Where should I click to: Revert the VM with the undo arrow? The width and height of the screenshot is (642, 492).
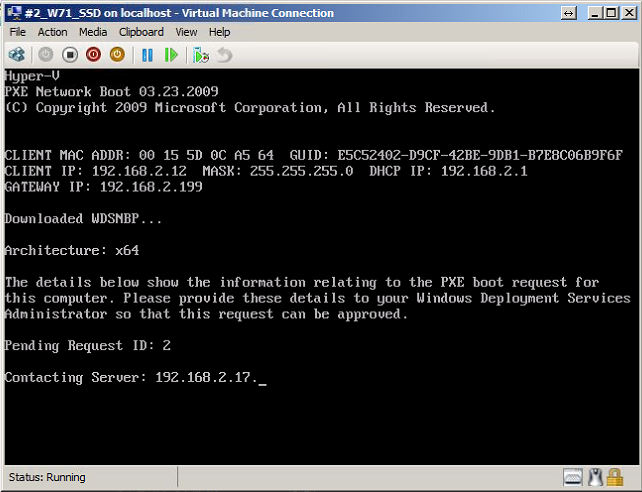(224, 55)
